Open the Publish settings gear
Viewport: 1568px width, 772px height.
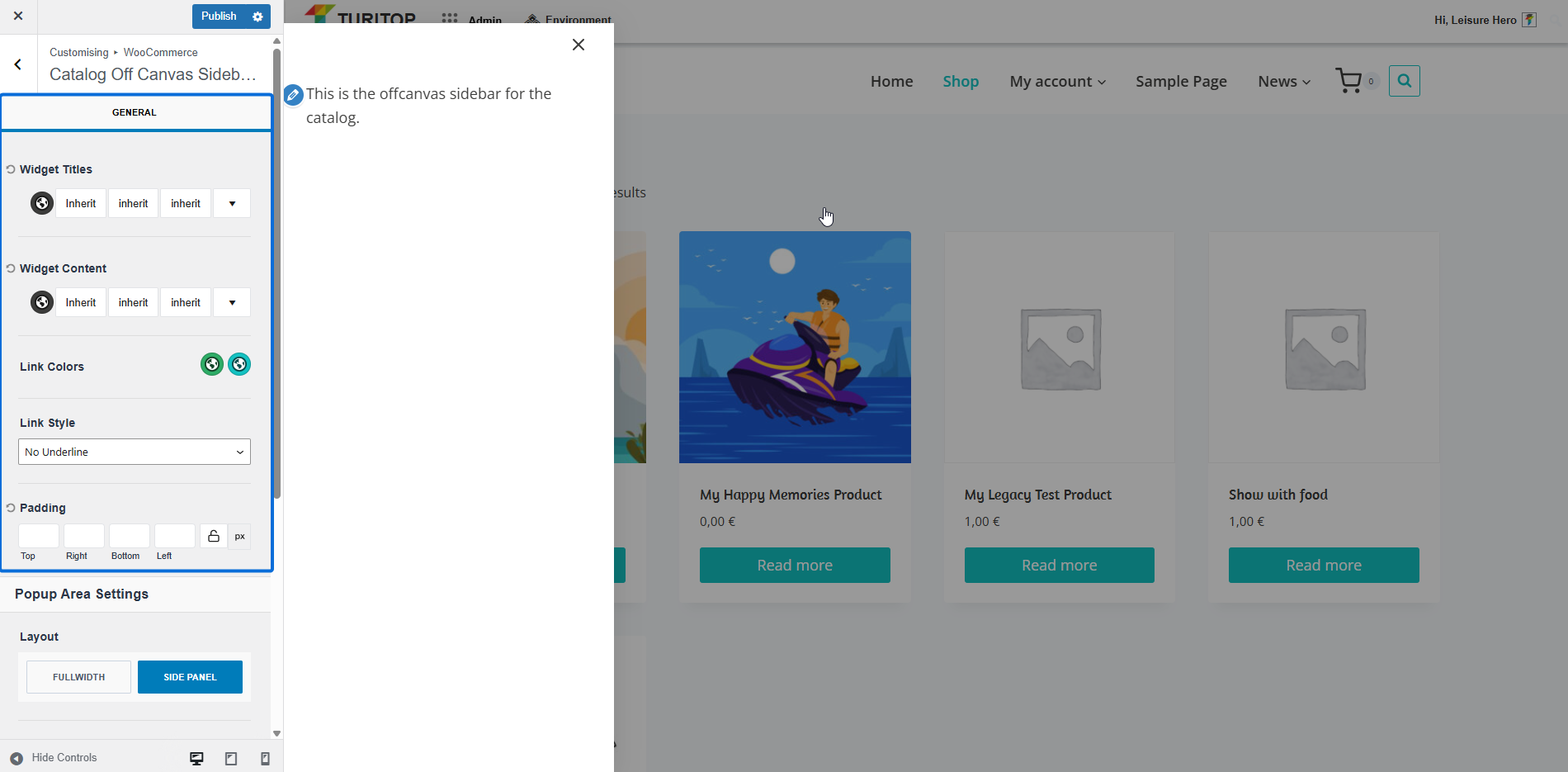click(257, 17)
